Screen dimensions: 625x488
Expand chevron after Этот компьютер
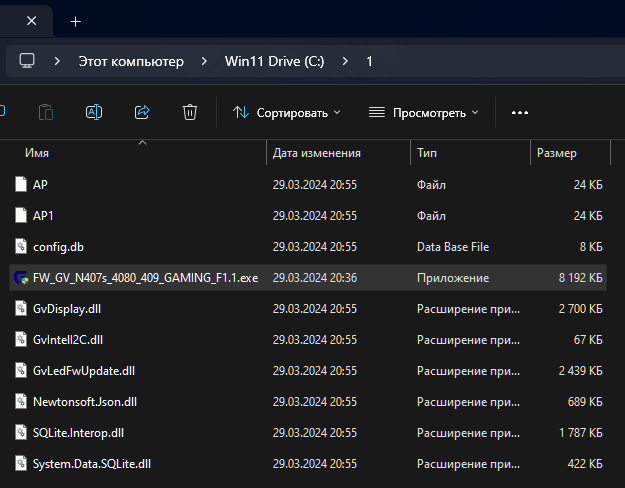pos(204,61)
